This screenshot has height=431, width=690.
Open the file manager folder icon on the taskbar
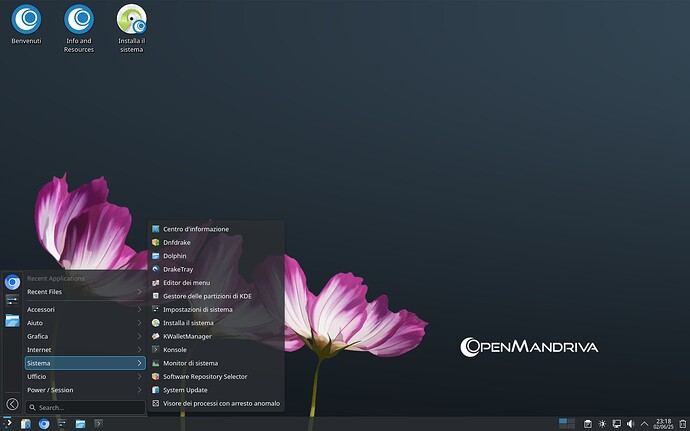tap(80, 424)
